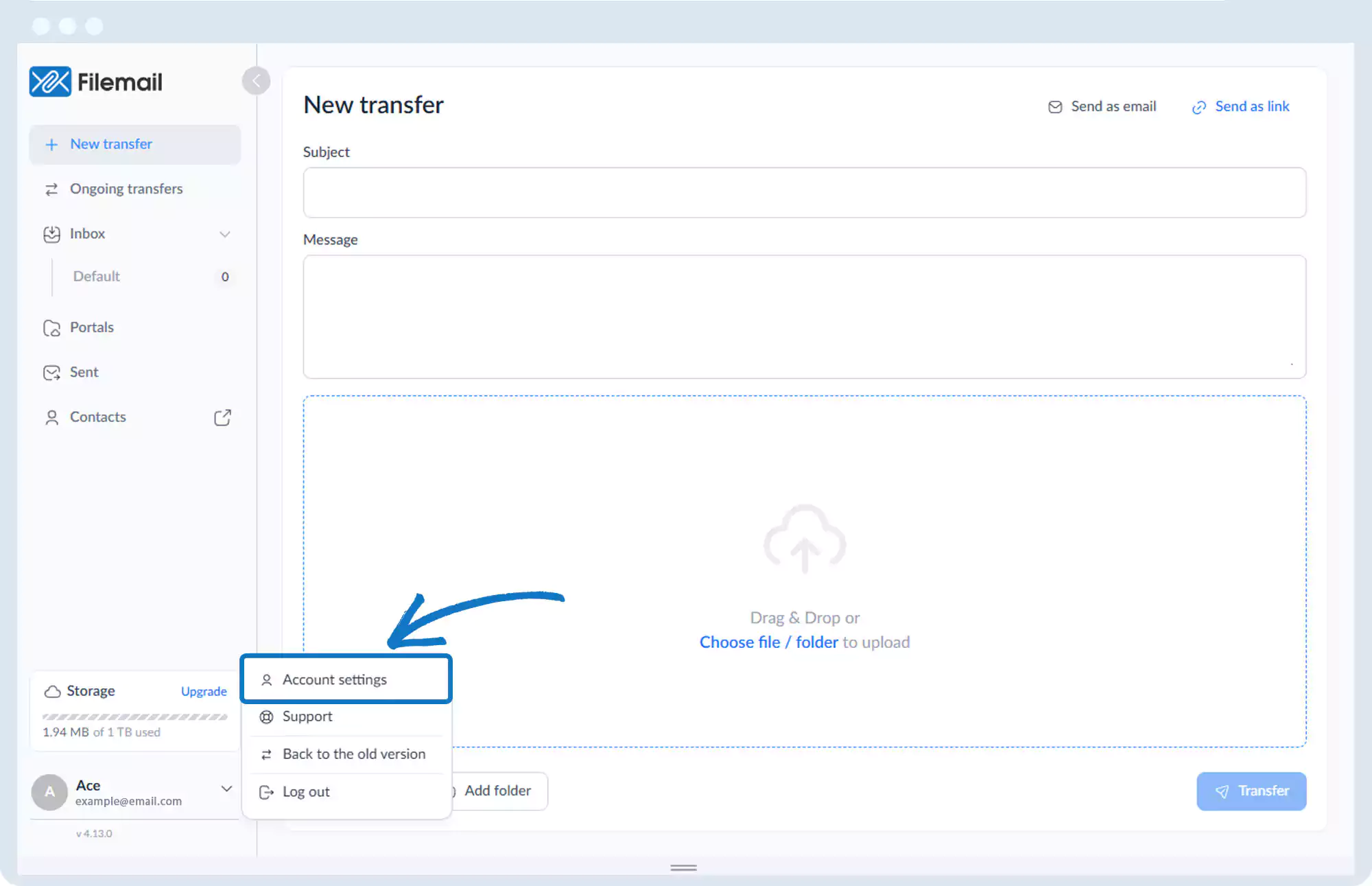Image resolution: width=1372 pixels, height=886 pixels.
Task: Click the storage usage progress bar
Action: (135, 717)
